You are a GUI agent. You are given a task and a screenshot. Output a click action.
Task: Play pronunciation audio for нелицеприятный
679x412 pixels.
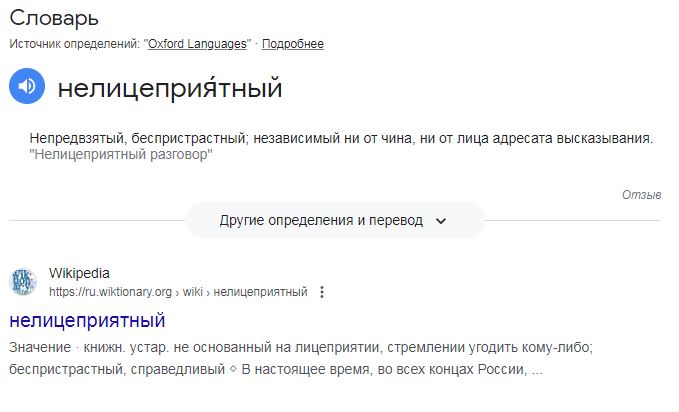(27, 86)
